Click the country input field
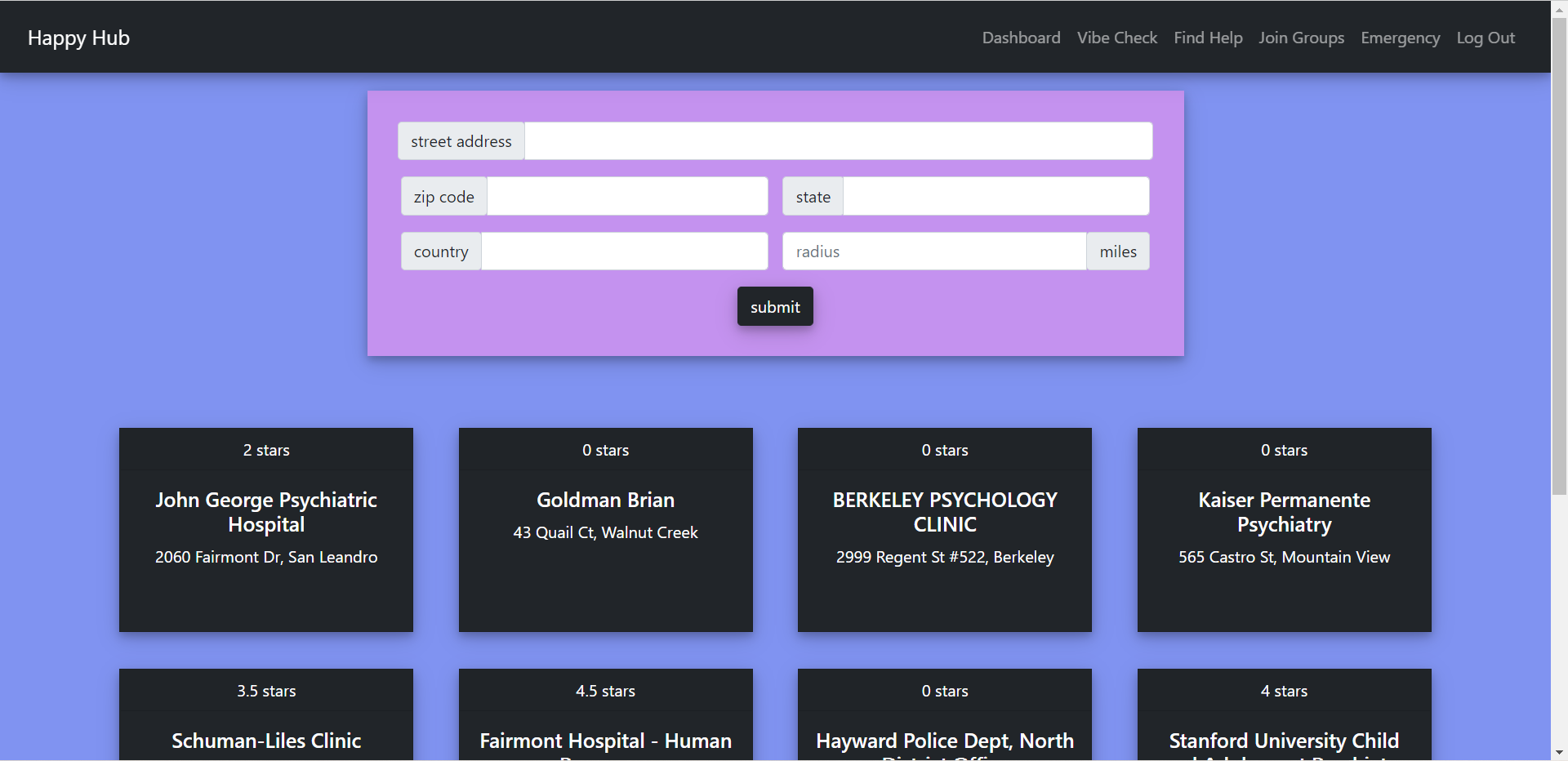 tap(624, 251)
